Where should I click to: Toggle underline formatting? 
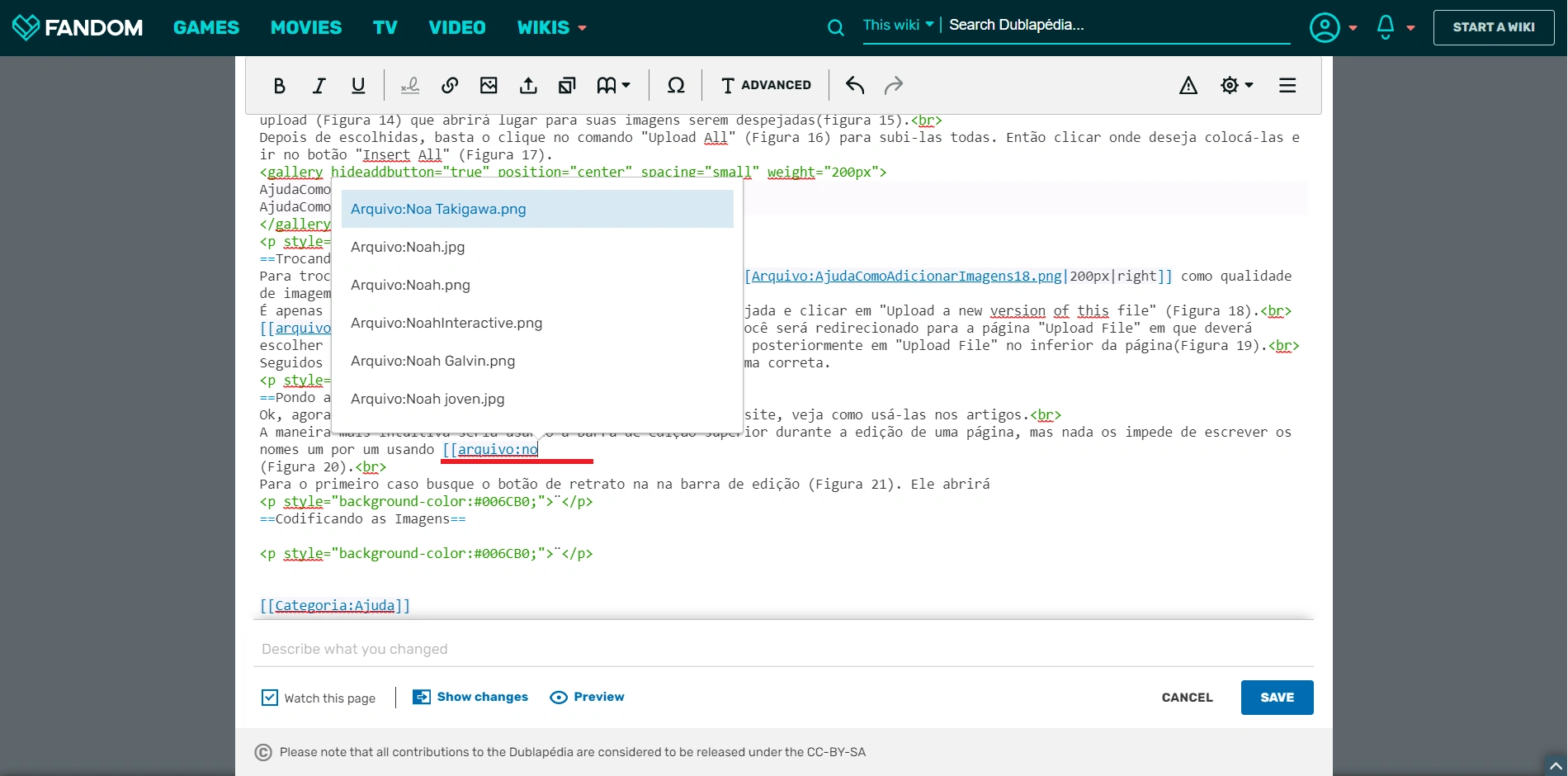click(x=358, y=85)
